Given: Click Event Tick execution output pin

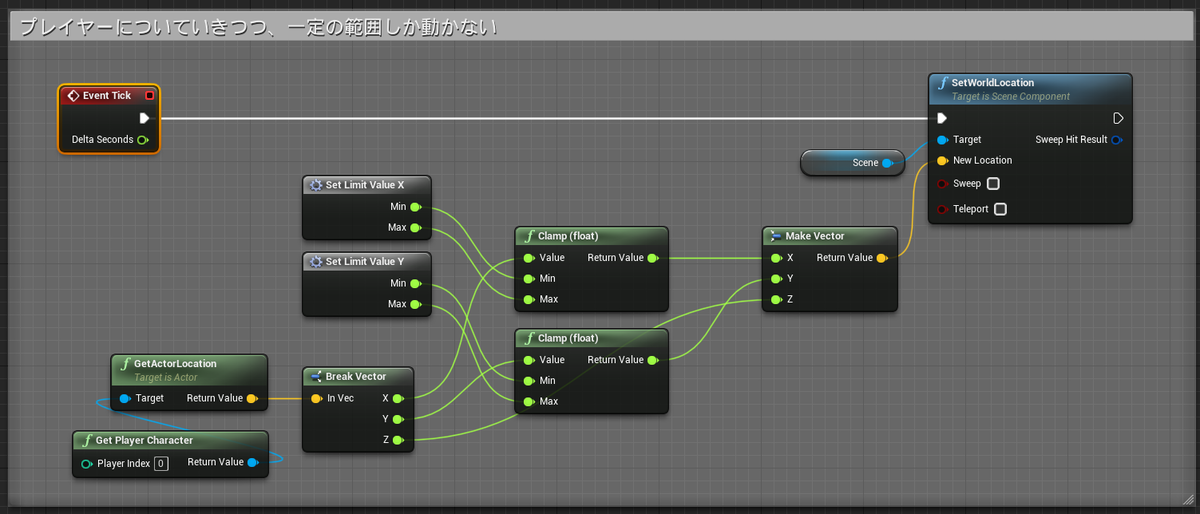Looking at the screenshot, I should 145,118.
